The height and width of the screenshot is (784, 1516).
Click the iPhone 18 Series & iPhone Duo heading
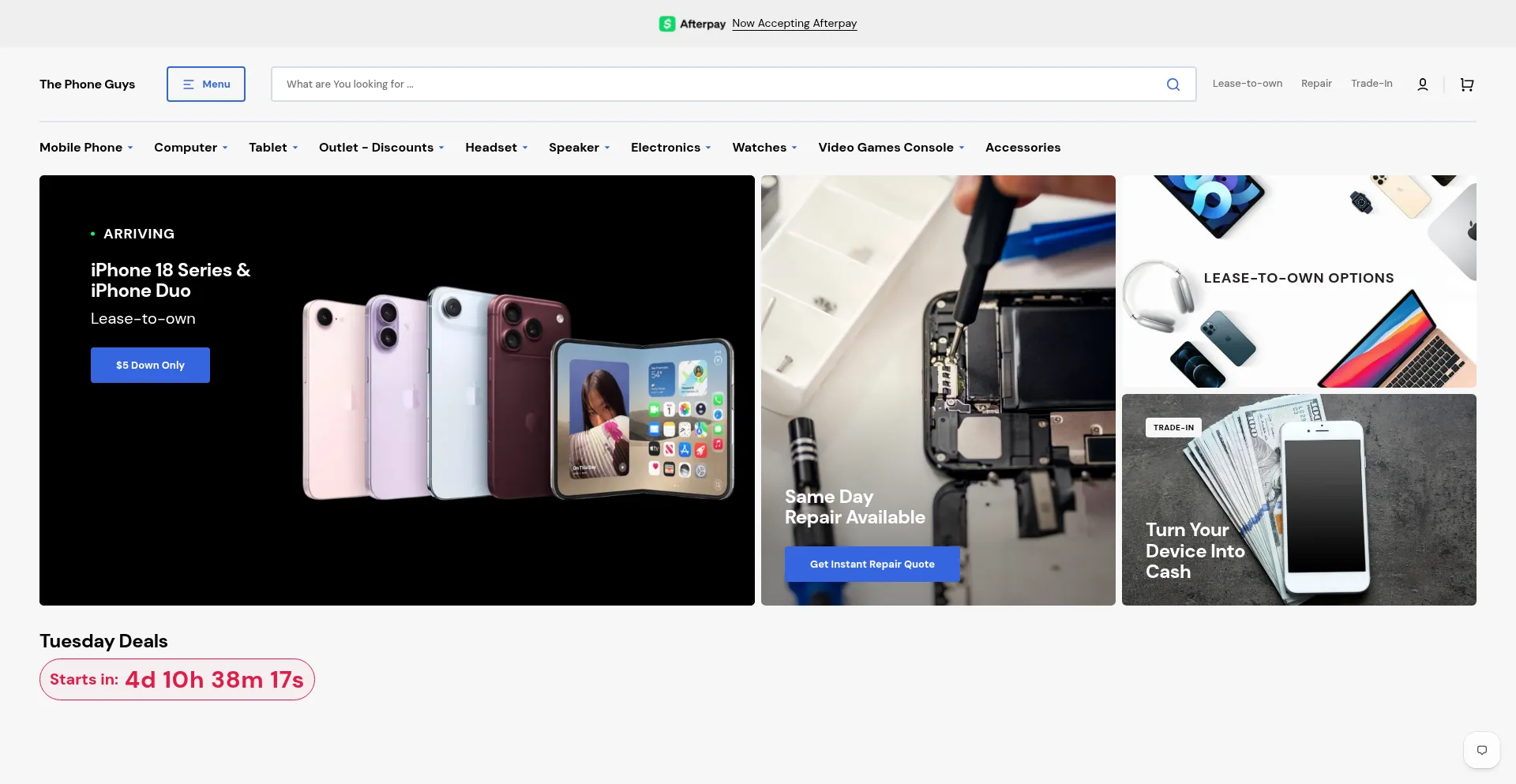click(x=171, y=280)
